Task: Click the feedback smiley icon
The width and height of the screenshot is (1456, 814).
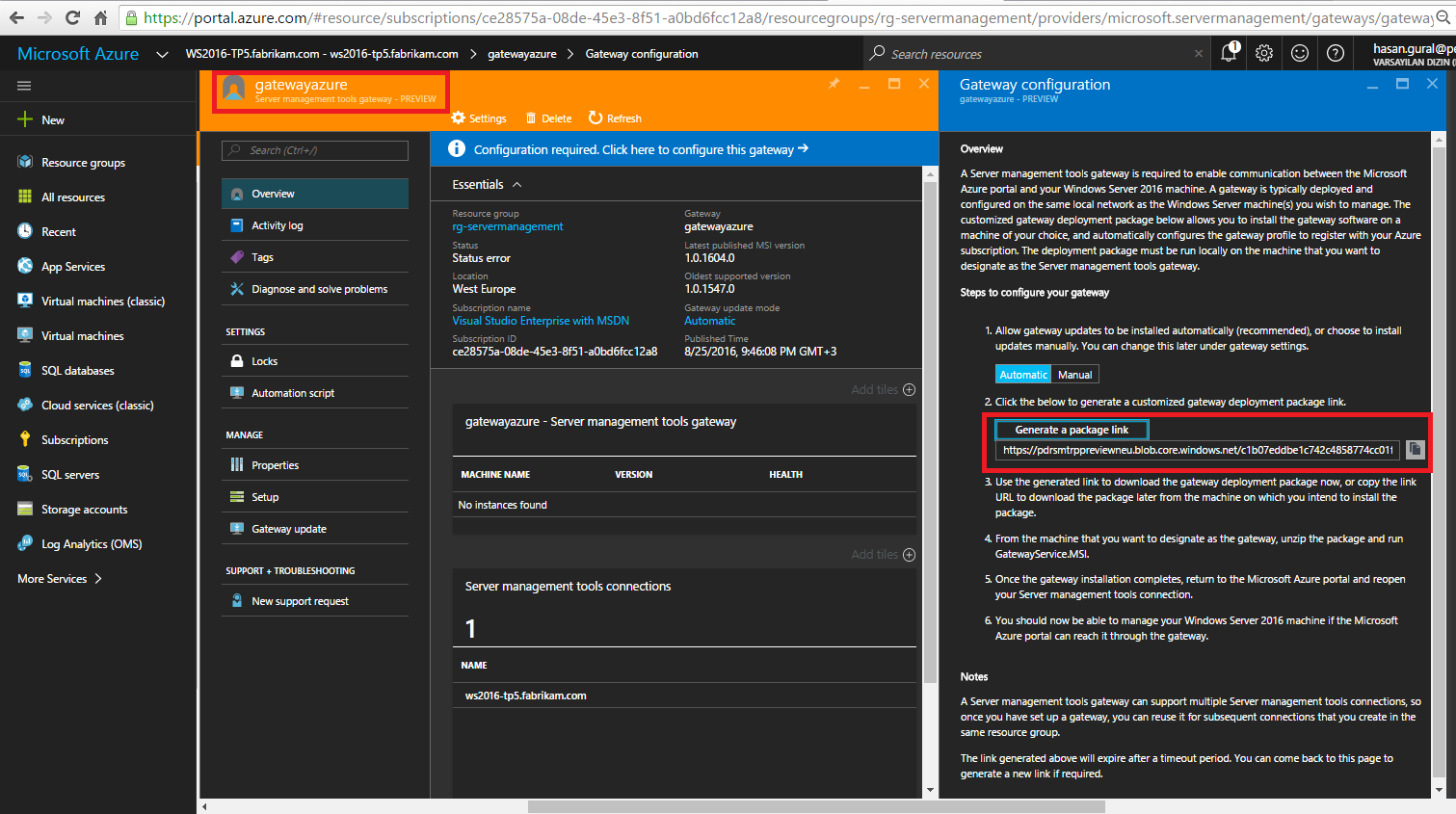Action: [x=1300, y=54]
